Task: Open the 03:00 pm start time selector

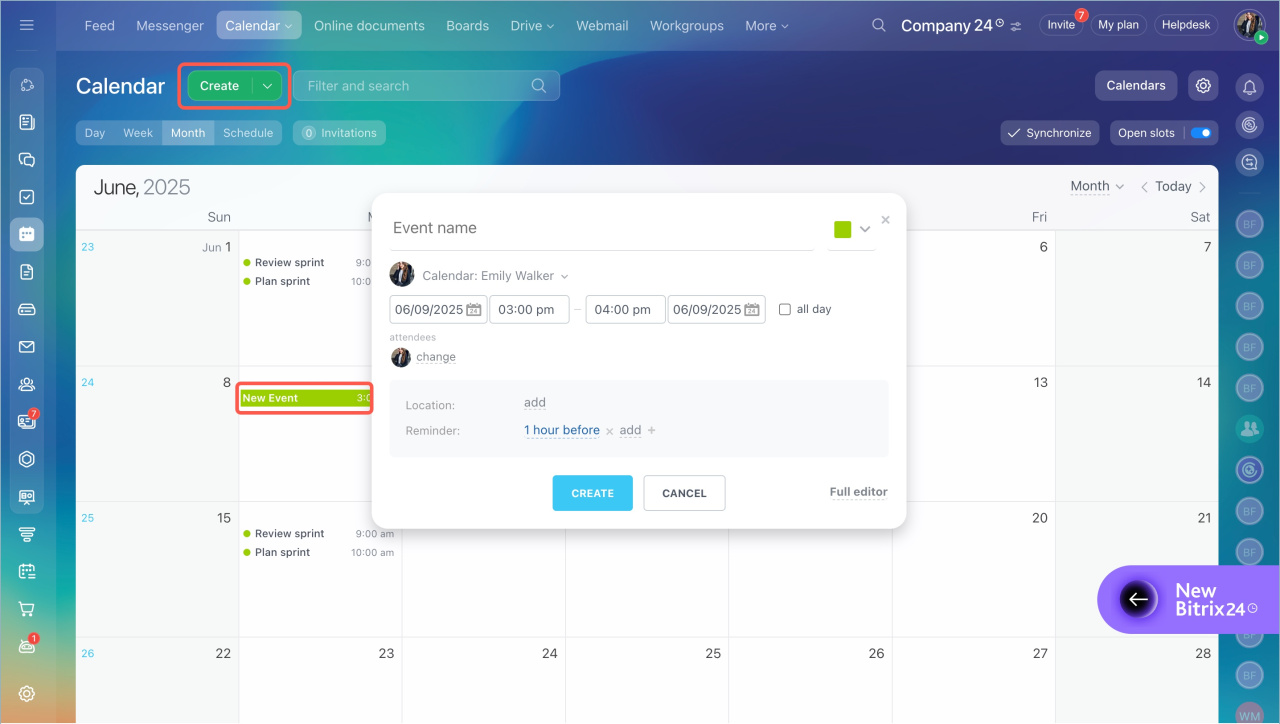Action: coord(529,310)
